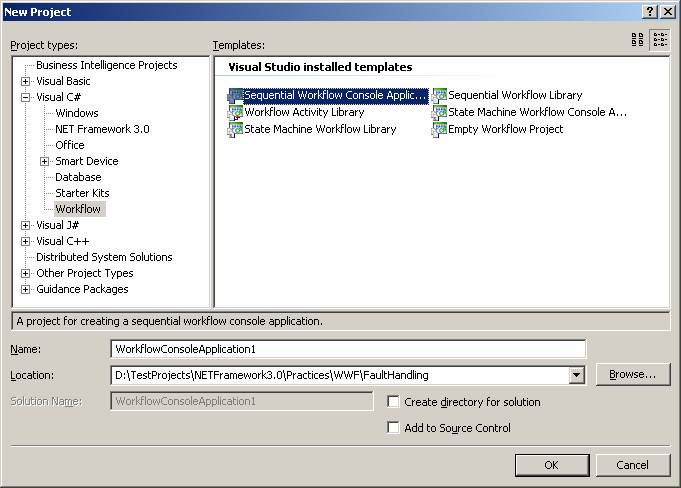Switch templates view to small icons

659,40
